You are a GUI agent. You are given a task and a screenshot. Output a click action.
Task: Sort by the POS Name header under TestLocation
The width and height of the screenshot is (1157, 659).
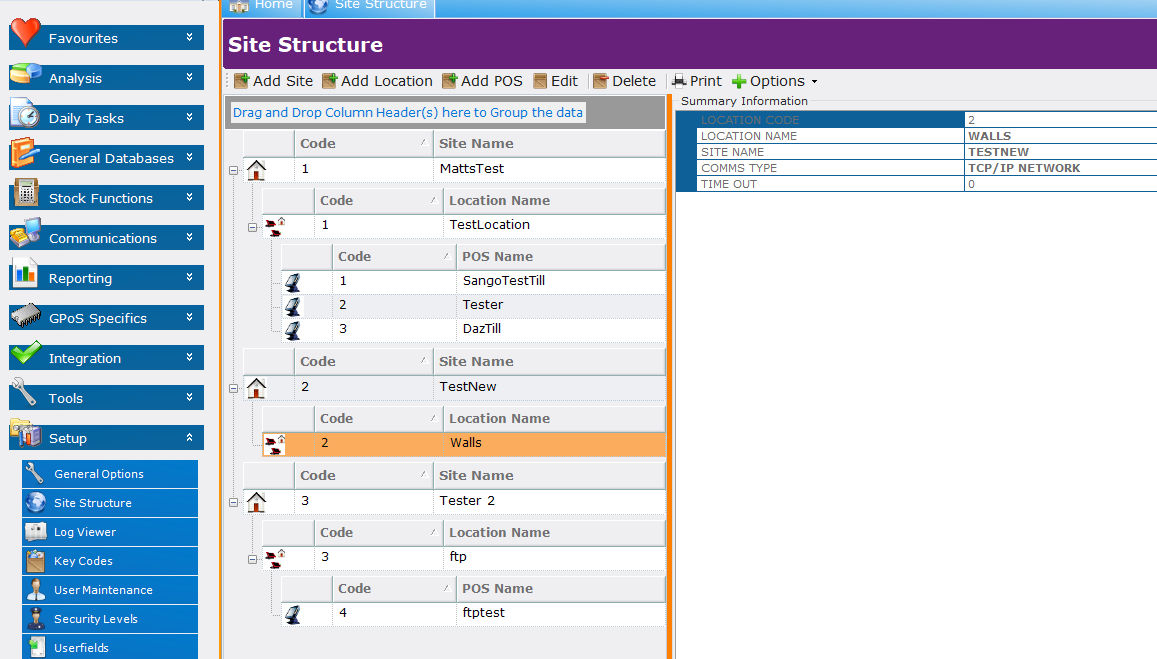tap(561, 256)
